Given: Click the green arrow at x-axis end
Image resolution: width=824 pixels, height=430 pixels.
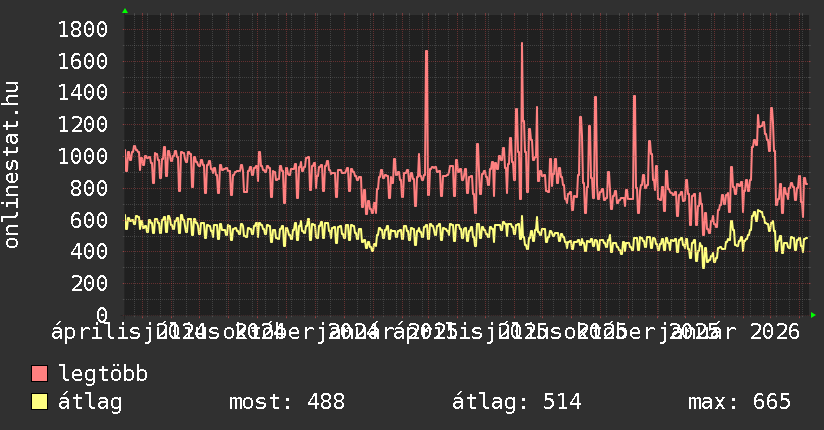Looking at the screenshot, I should click(813, 315).
